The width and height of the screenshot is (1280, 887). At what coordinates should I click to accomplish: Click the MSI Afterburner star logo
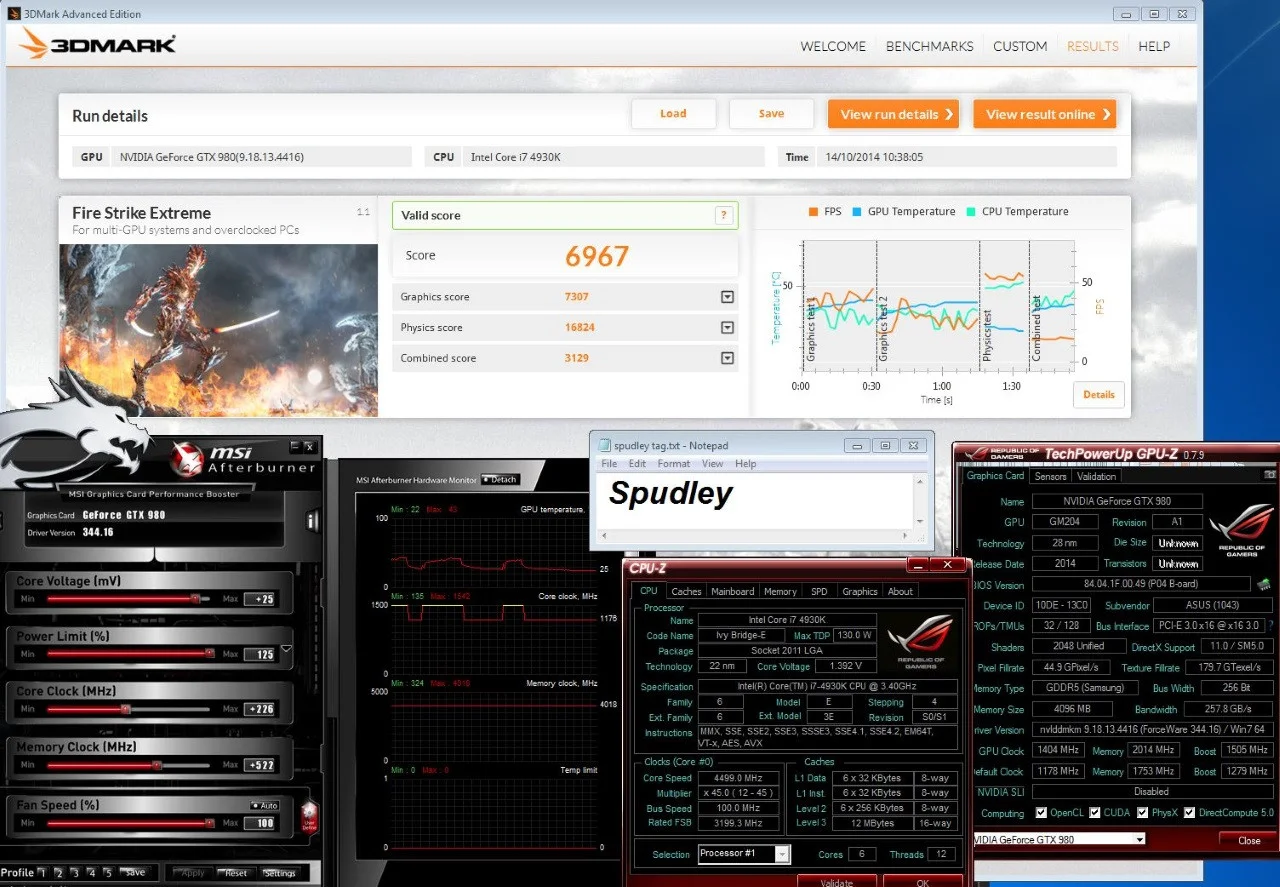coord(187,460)
